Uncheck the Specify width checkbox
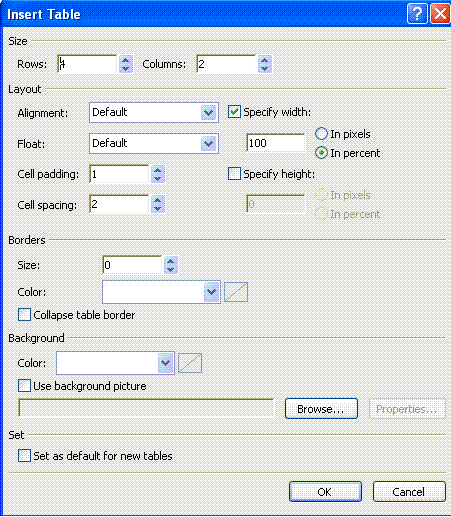Screen dimensions: 451x517 pyautogui.click(x=234, y=112)
